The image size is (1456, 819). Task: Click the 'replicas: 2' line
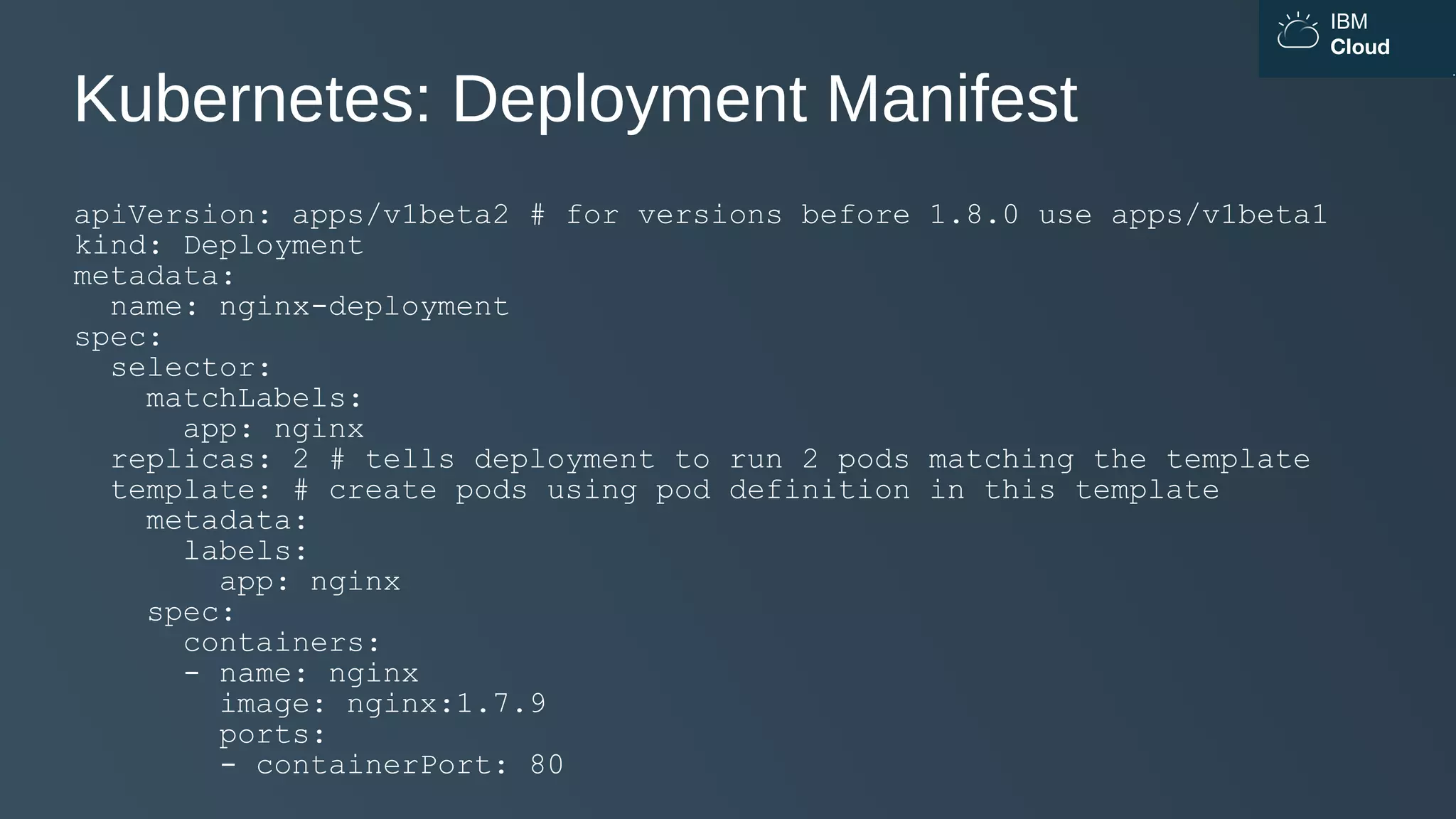(x=710, y=459)
